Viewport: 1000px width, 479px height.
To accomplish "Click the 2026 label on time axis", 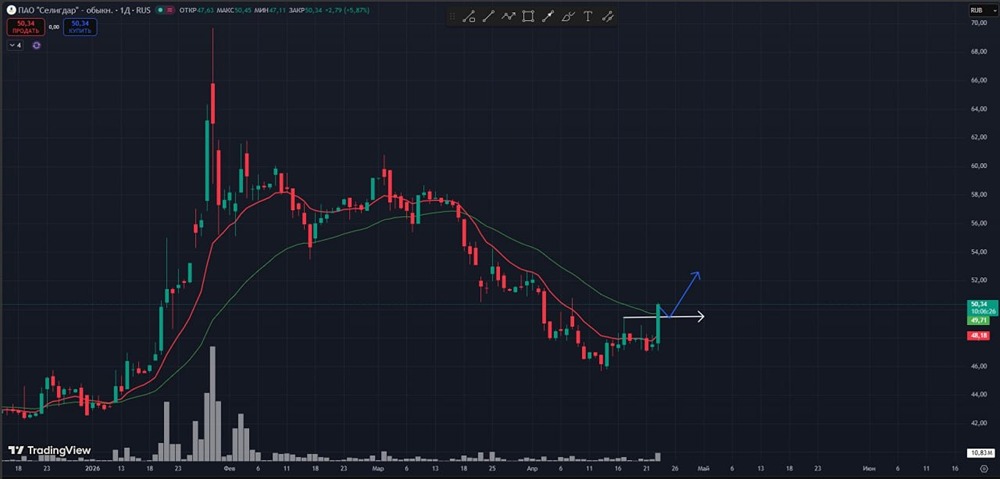I will click(x=91, y=469).
